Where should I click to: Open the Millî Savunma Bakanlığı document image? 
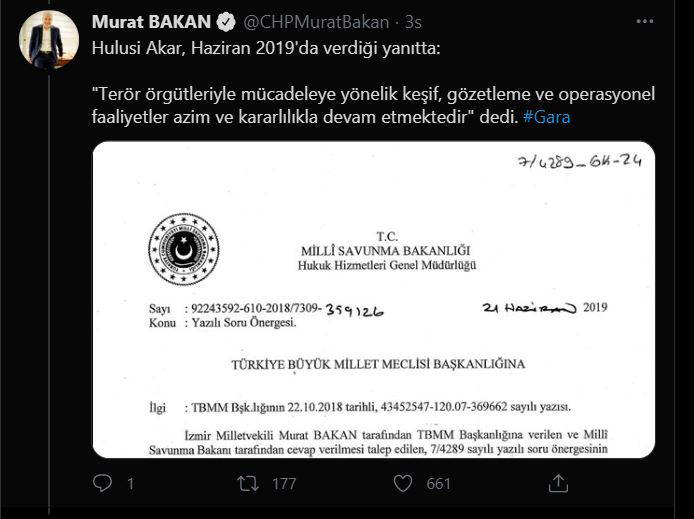click(x=374, y=300)
